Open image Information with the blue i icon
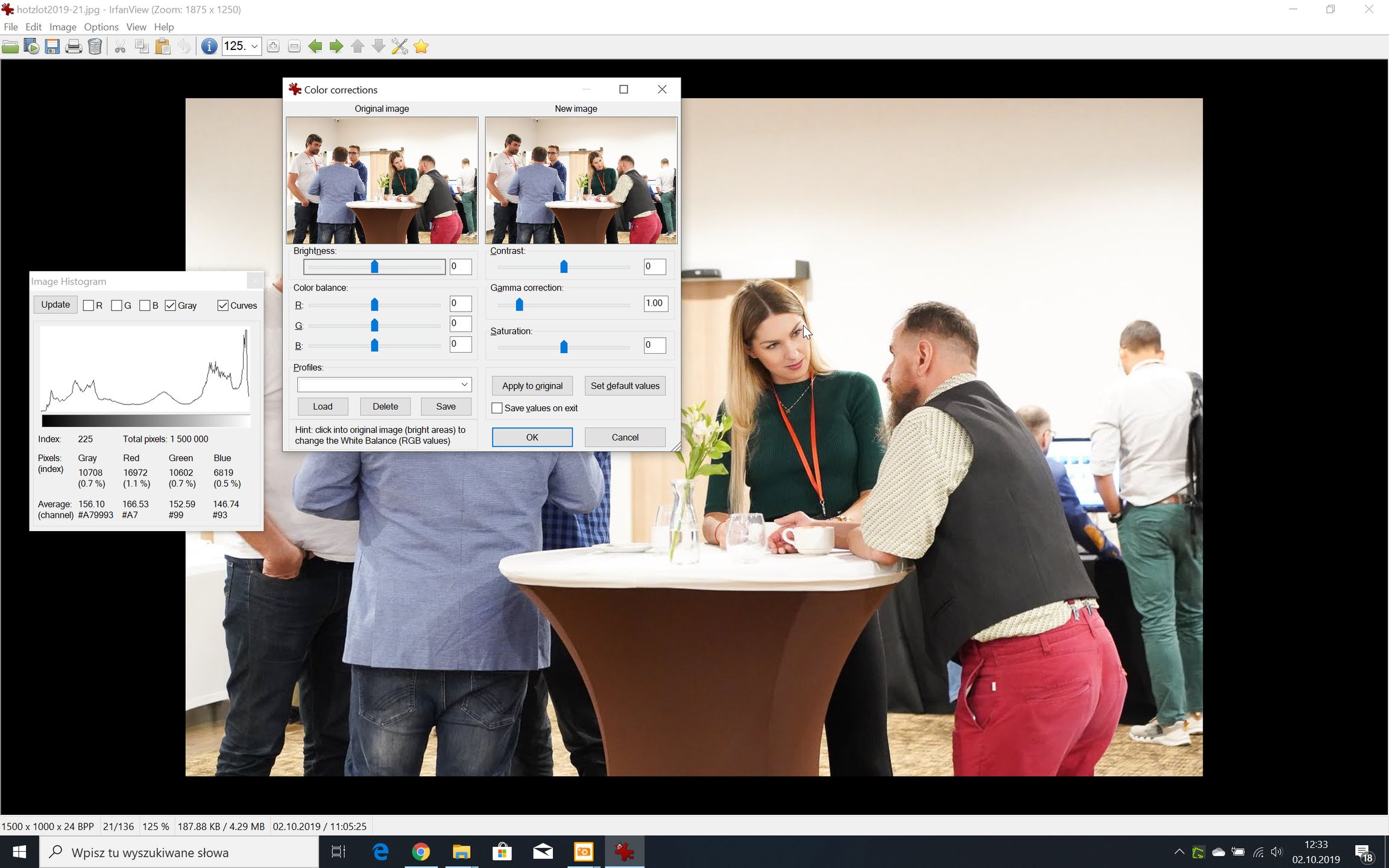The width and height of the screenshot is (1389, 868). (209, 46)
